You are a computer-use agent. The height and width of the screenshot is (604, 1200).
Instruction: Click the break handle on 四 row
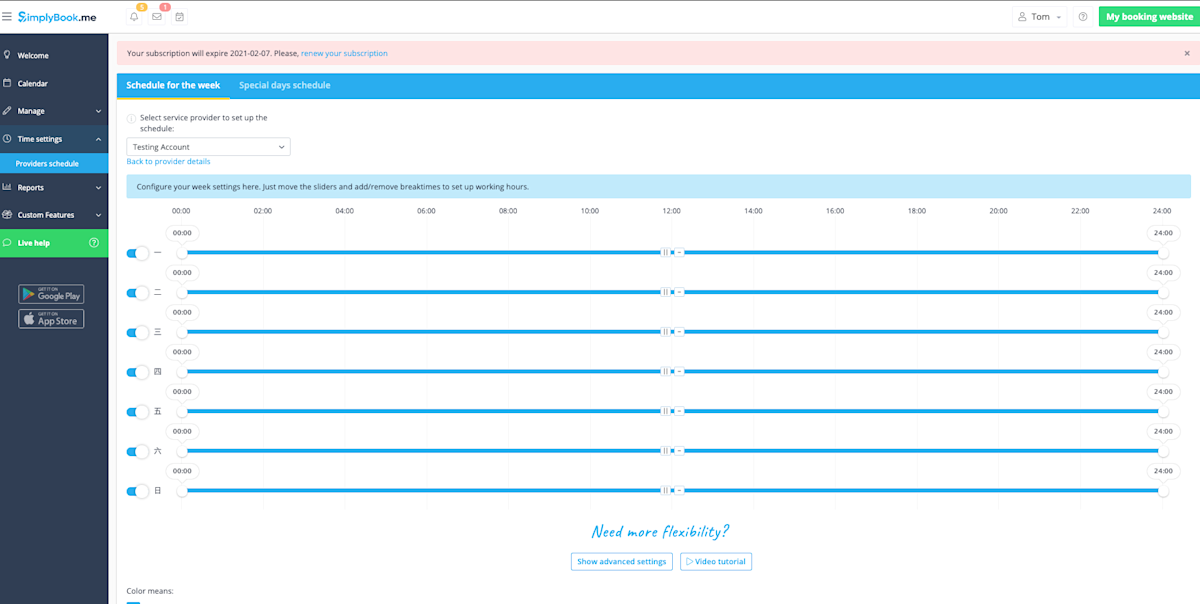click(666, 371)
